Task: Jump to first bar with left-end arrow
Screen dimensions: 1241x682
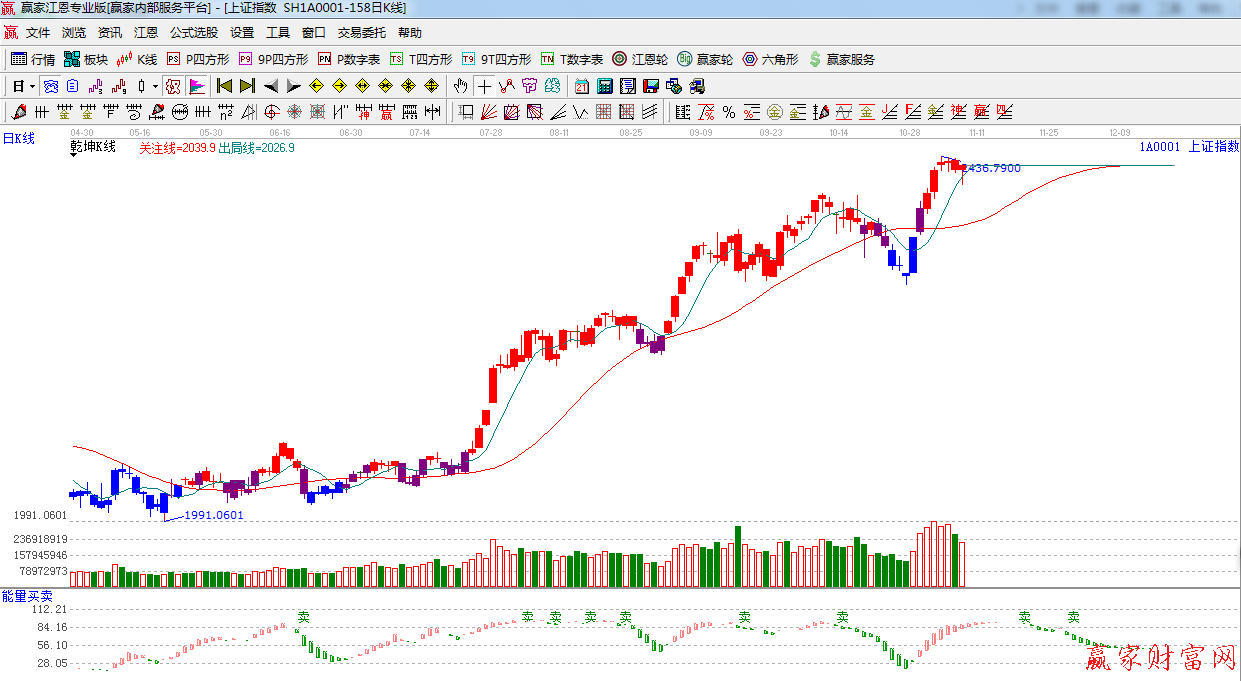Action: pyautogui.click(x=224, y=86)
